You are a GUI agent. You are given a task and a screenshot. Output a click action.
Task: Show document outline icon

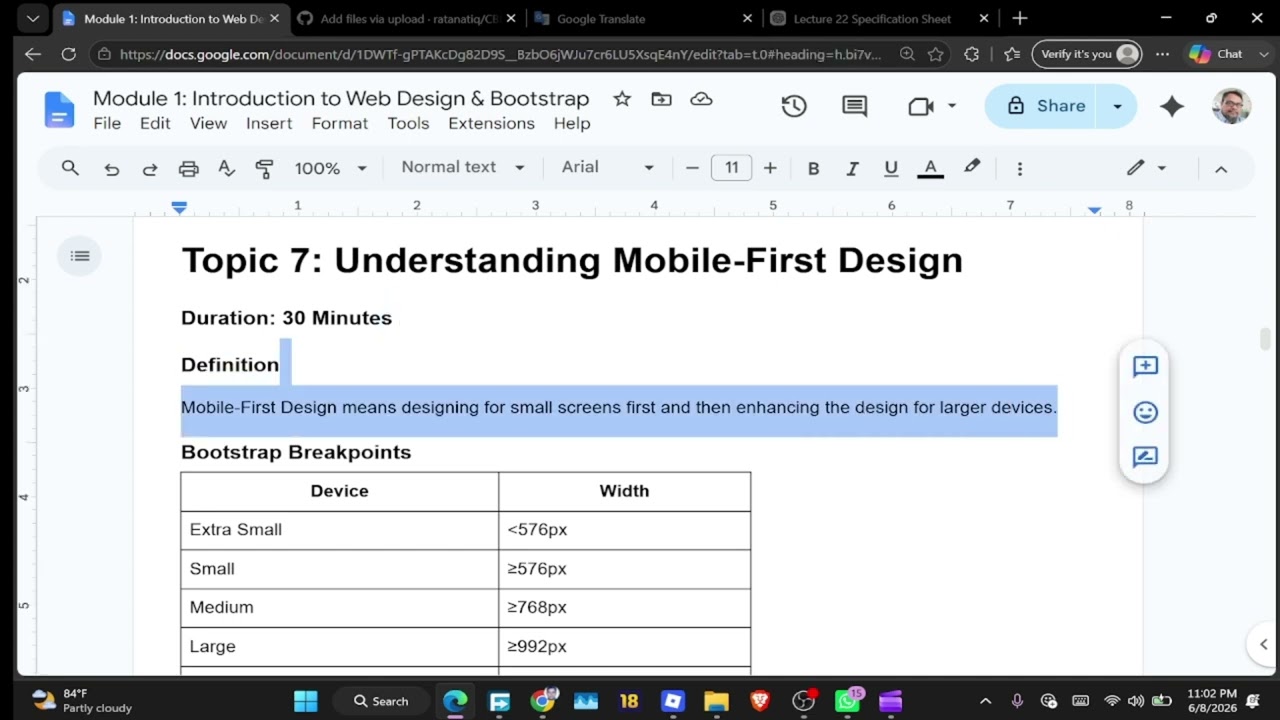click(80, 256)
